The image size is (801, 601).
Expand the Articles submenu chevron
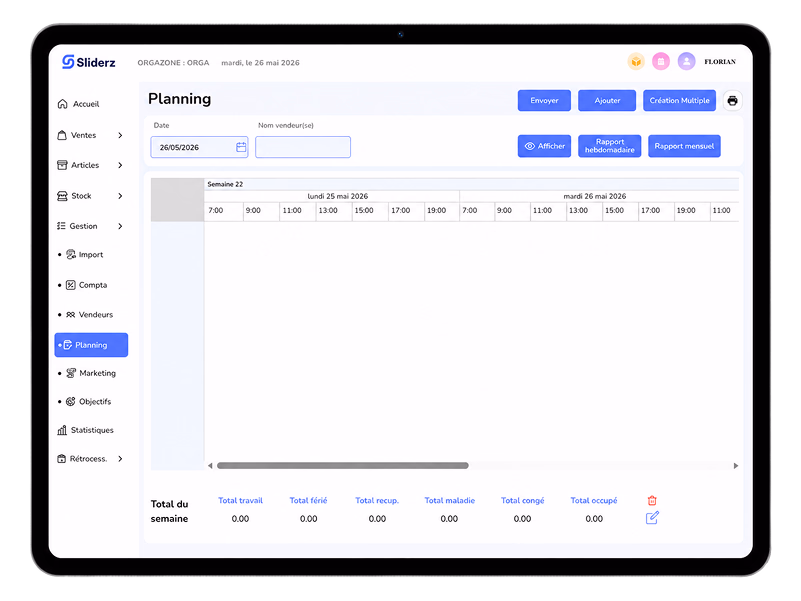coord(120,165)
